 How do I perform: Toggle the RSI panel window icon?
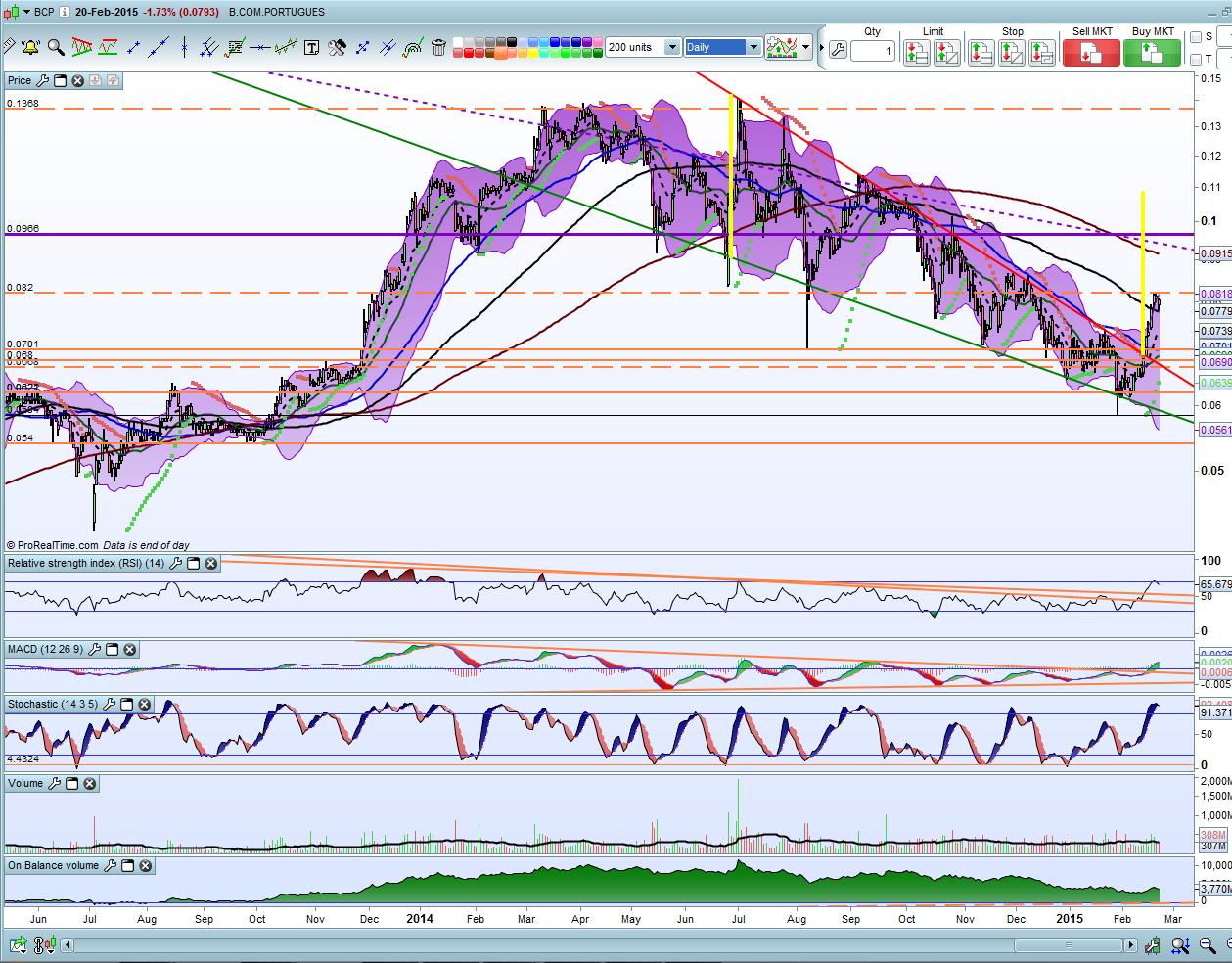coord(193,563)
